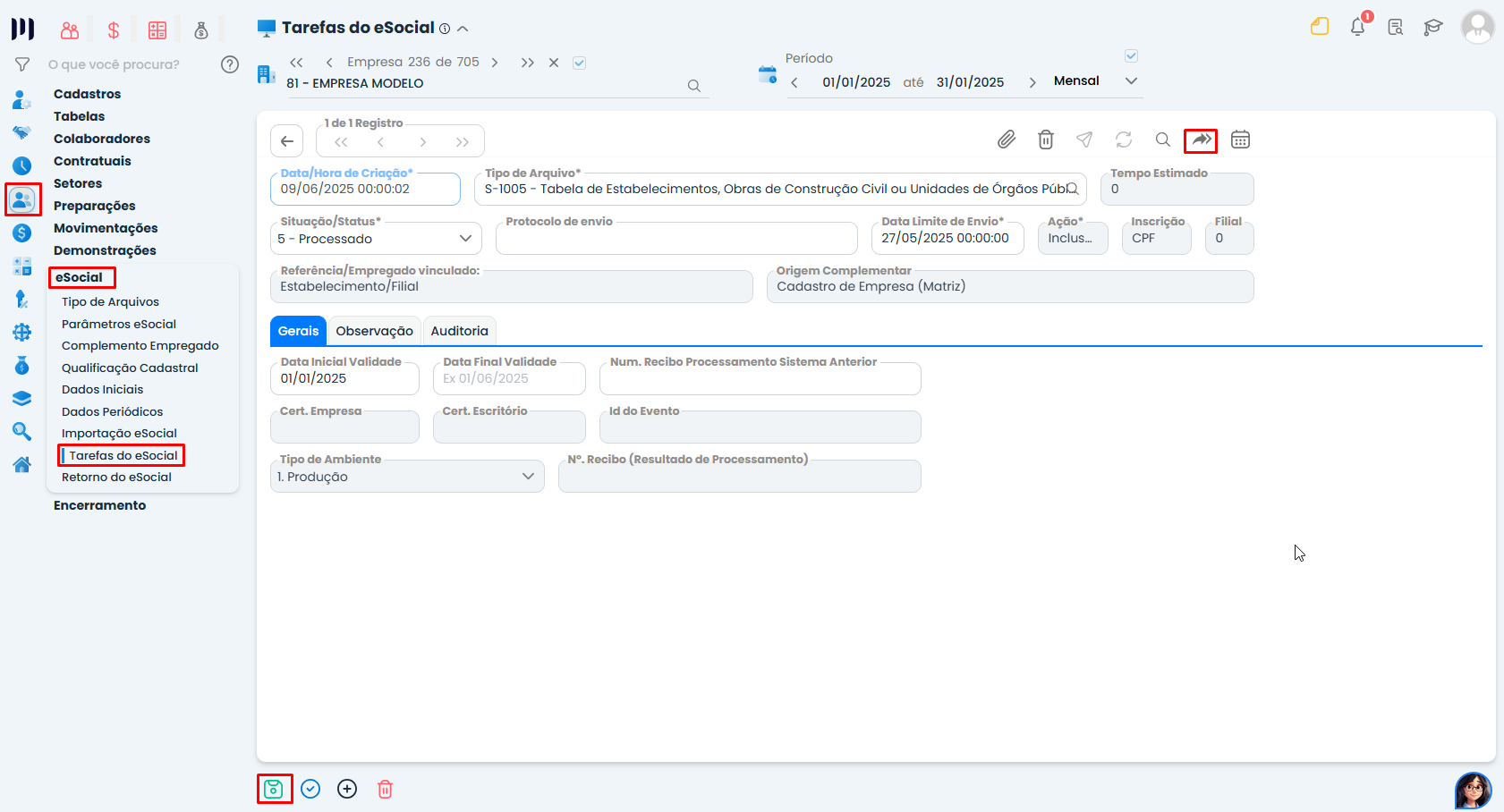Screen dimensions: 1504x812
Task: Open the search magnifier in the record toolbar
Action: pos(1162,140)
